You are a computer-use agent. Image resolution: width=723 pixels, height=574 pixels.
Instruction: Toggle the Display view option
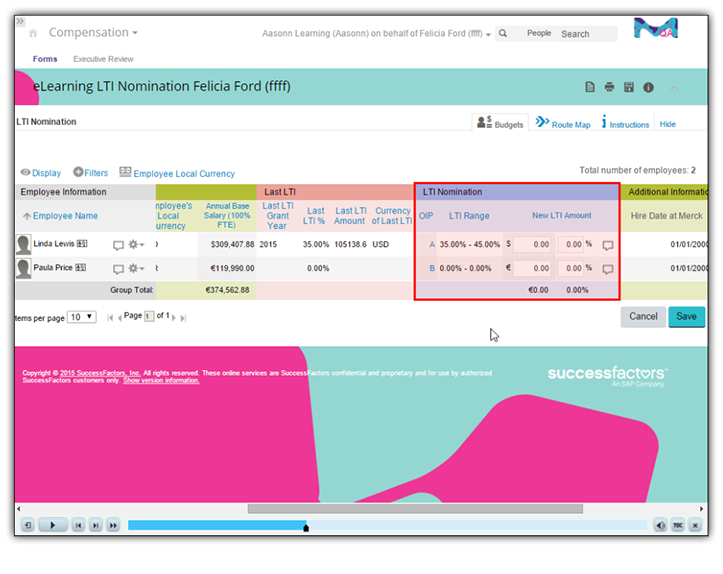pos(41,173)
